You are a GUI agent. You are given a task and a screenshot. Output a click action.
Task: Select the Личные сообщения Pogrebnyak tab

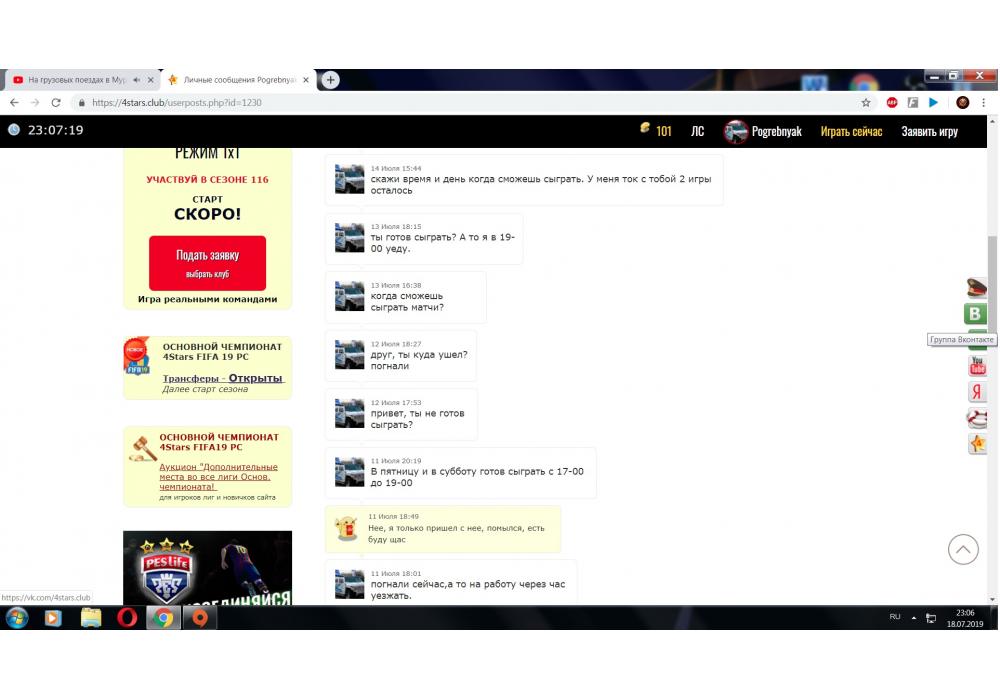pyautogui.click(x=237, y=80)
